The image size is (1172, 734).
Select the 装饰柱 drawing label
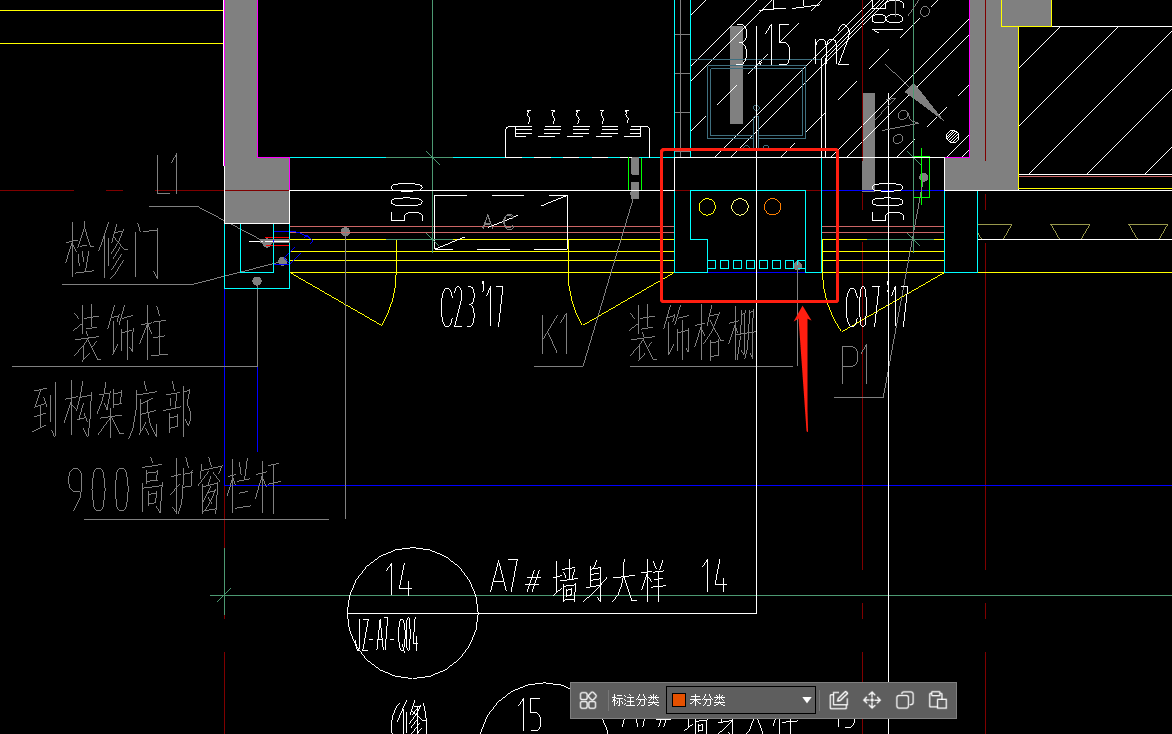tap(120, 333)
